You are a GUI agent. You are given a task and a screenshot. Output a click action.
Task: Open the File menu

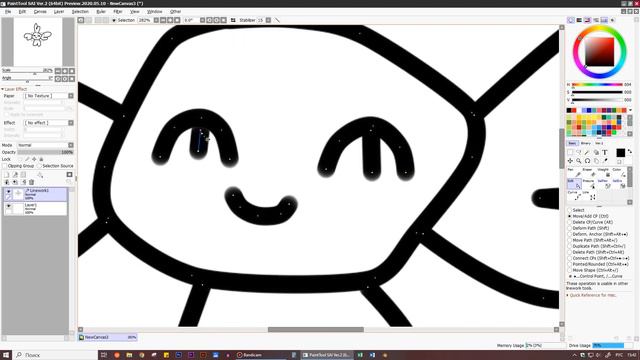[x=8, y=12]
